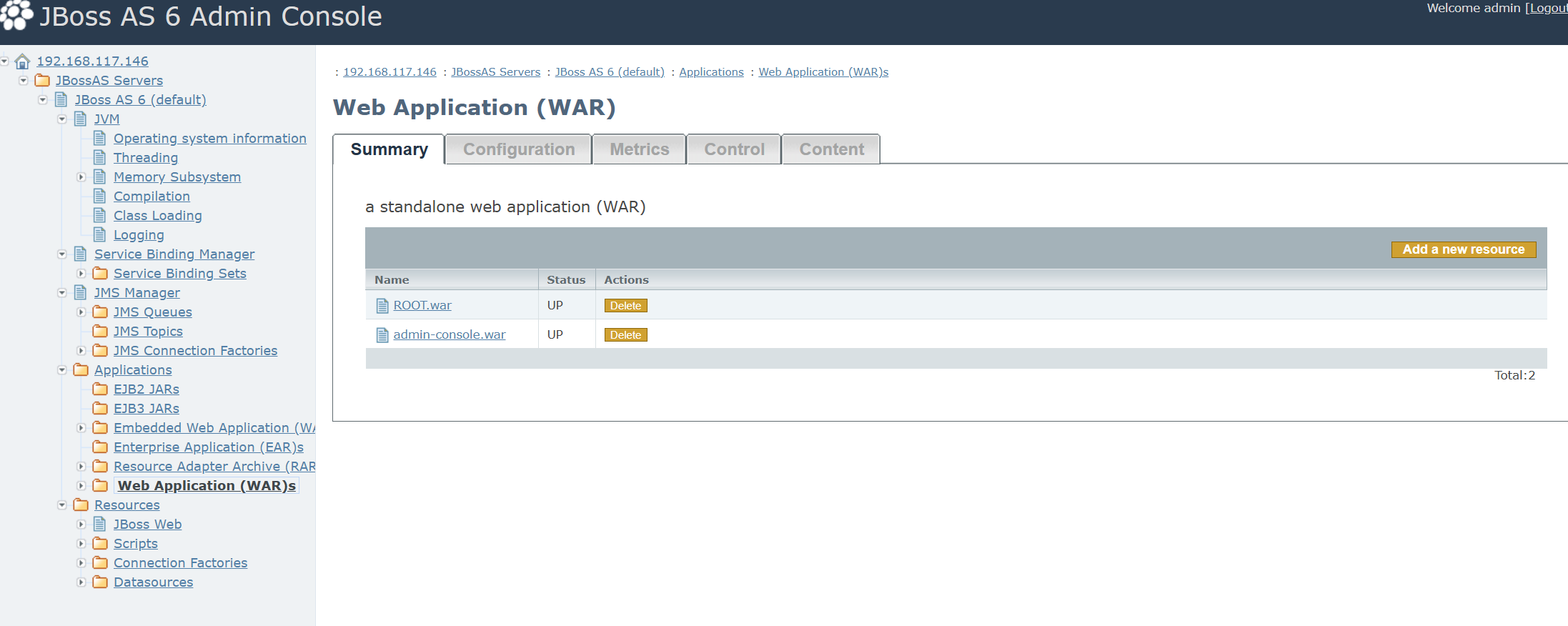
Task: Click the folder icon beside EJB2 JARs
Action: point(101,389)
